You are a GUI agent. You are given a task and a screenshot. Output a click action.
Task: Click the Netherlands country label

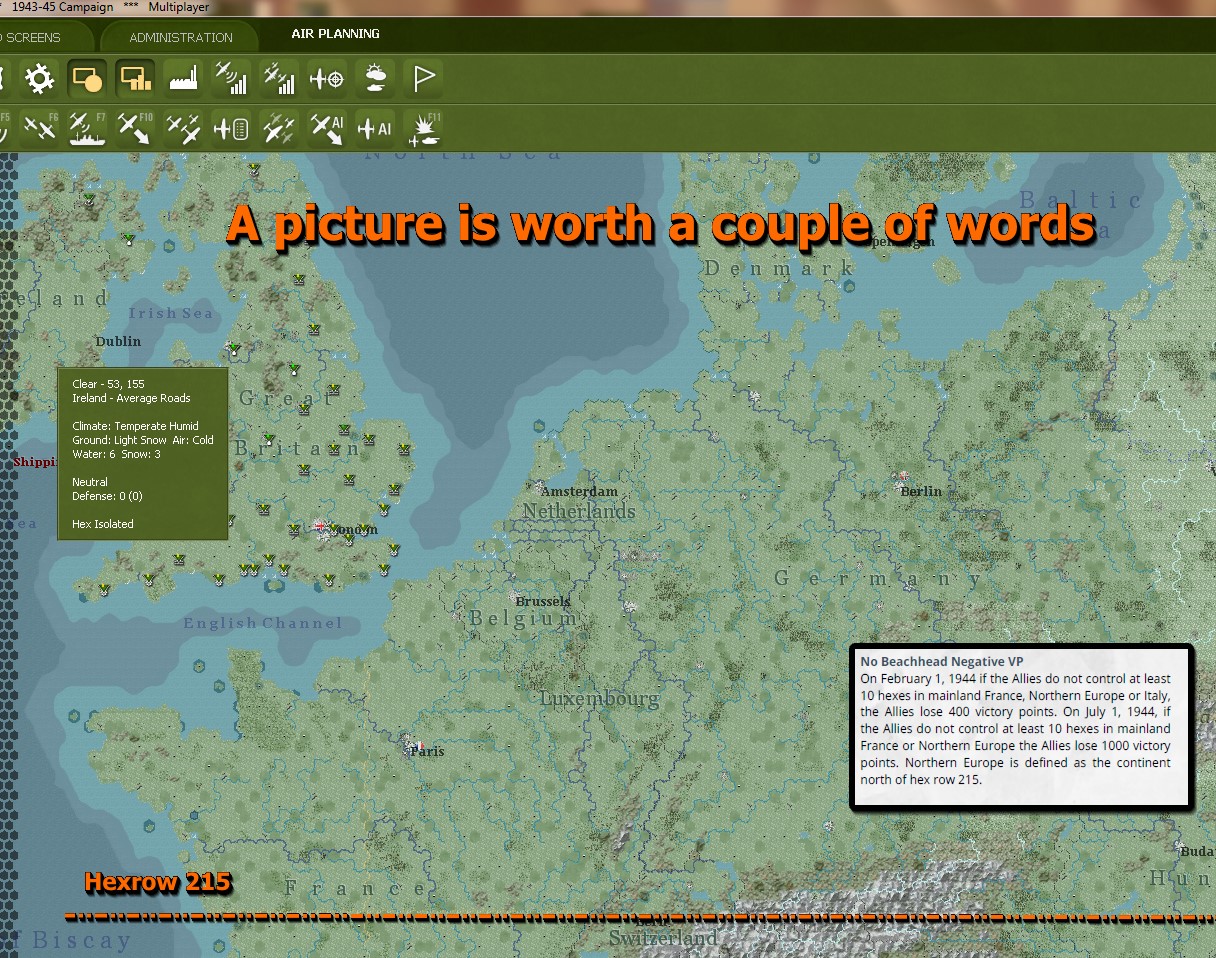point(579,511)
